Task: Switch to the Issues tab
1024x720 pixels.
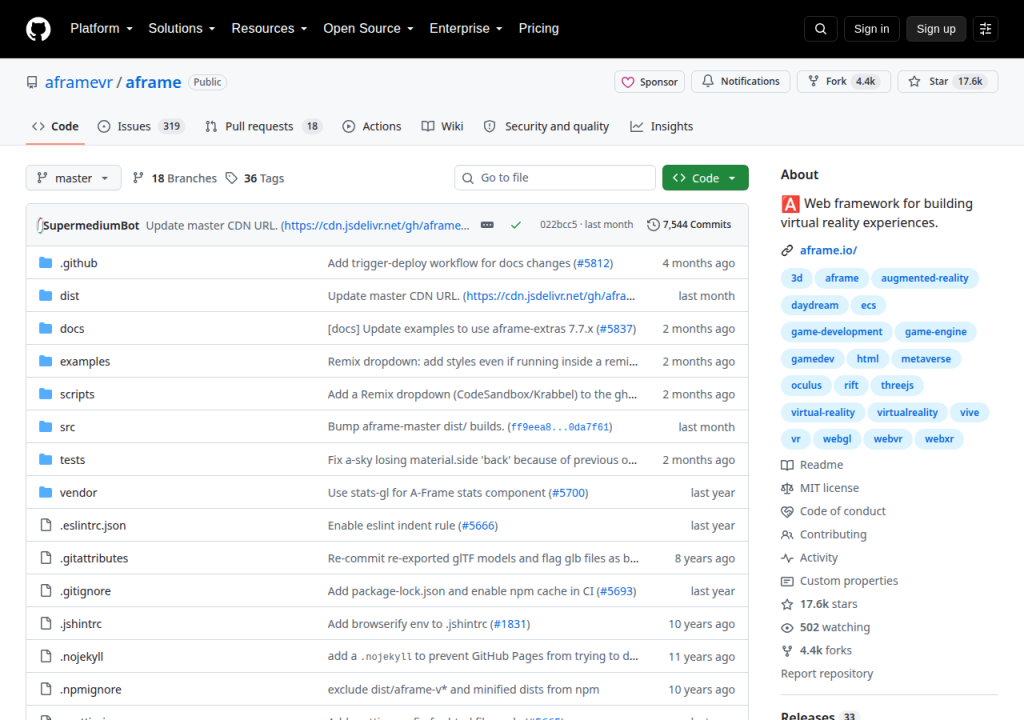Action: tap(141, 126)
